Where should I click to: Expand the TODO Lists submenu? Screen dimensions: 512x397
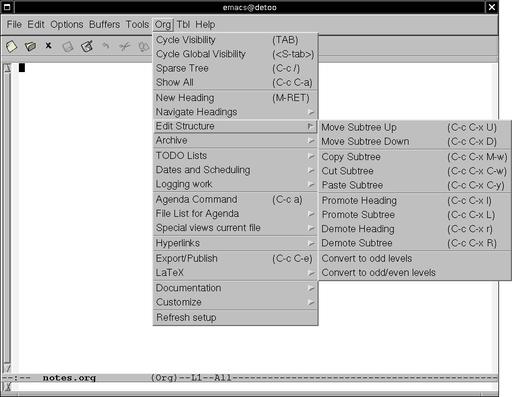coord(235,156)
